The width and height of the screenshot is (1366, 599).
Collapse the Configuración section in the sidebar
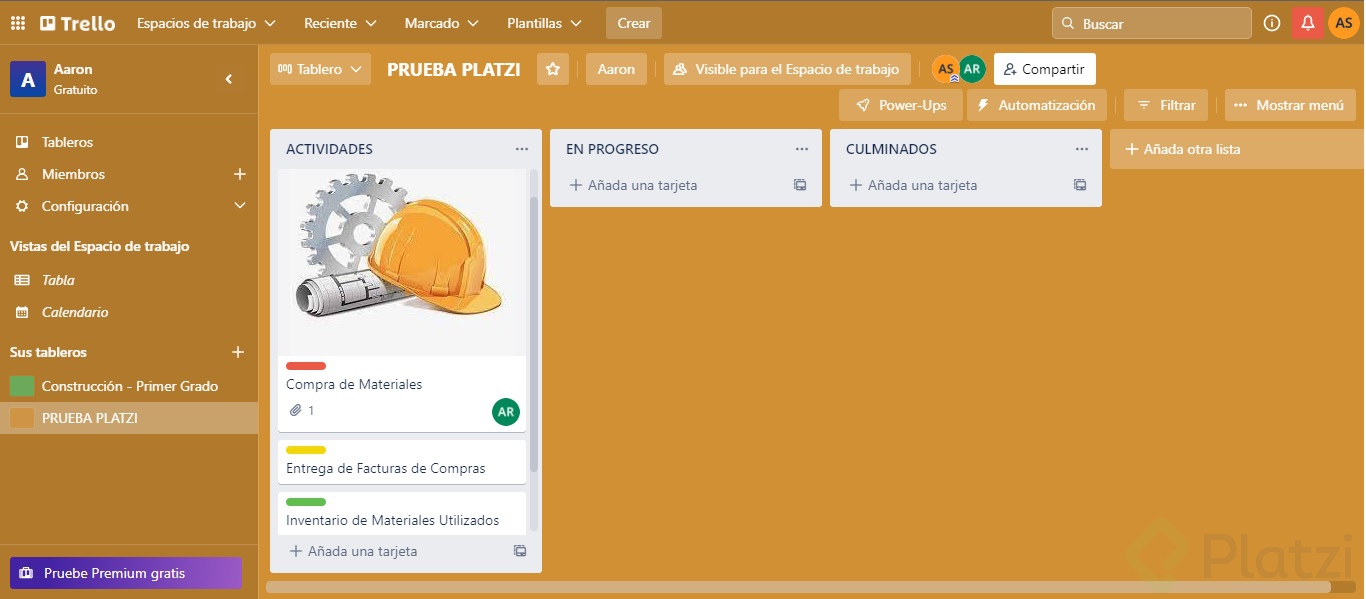pyautogui.click(x=239, y=205)
